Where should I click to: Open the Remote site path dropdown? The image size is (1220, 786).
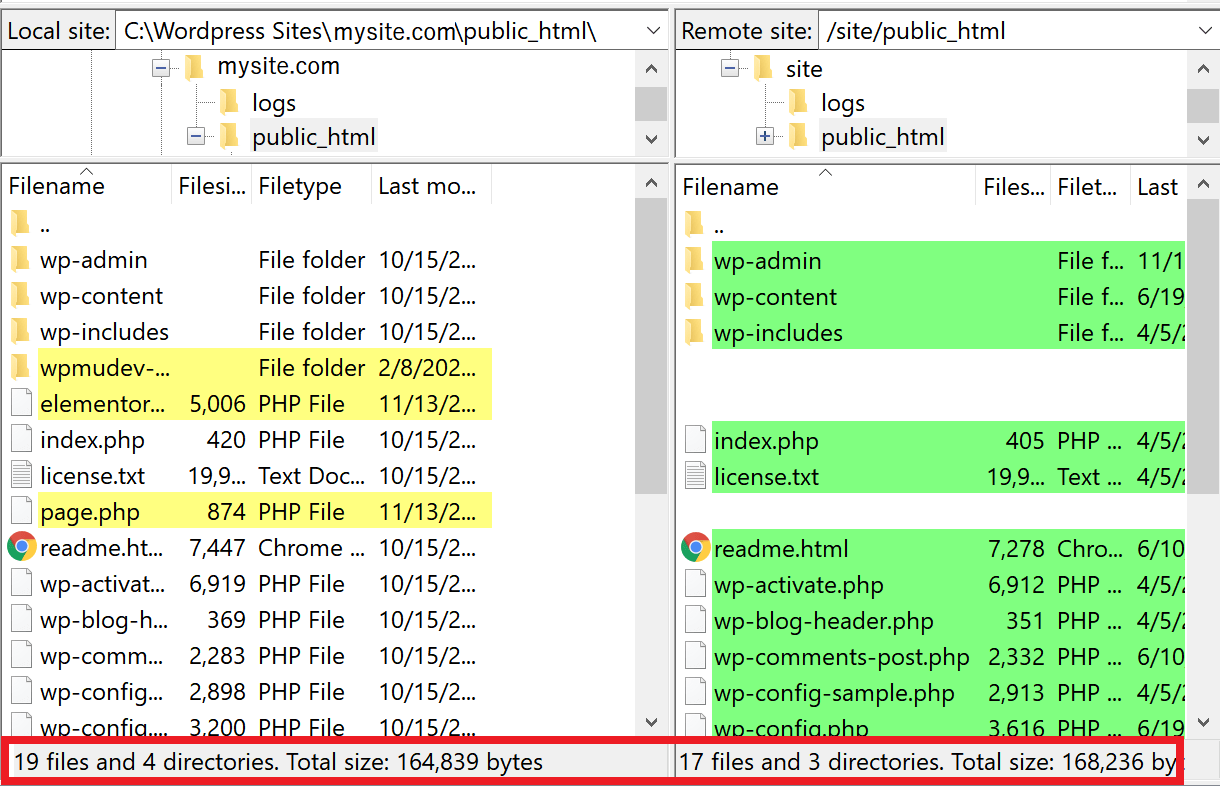pyautogui.click(x=1204, y=31)
